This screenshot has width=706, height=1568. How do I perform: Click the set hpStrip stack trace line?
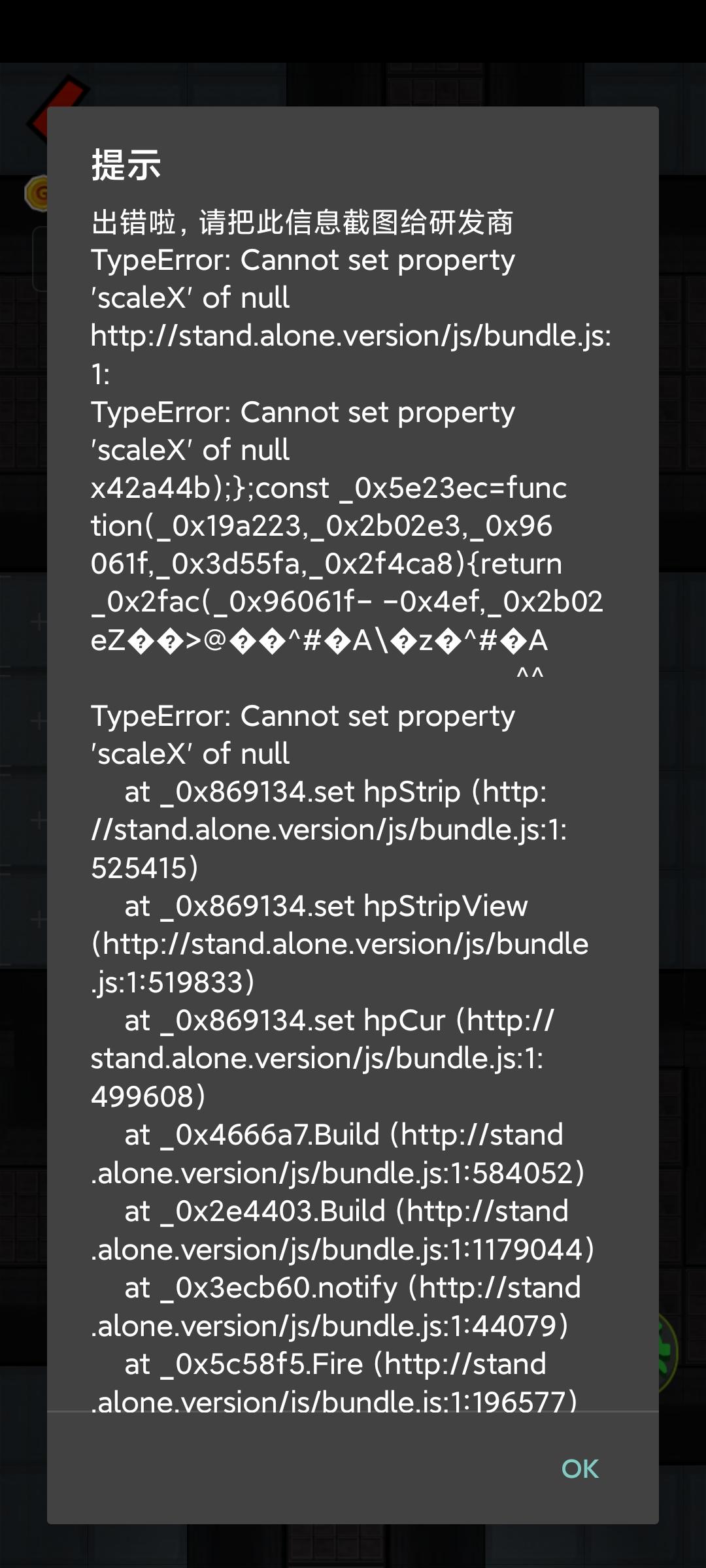point(335,792)
